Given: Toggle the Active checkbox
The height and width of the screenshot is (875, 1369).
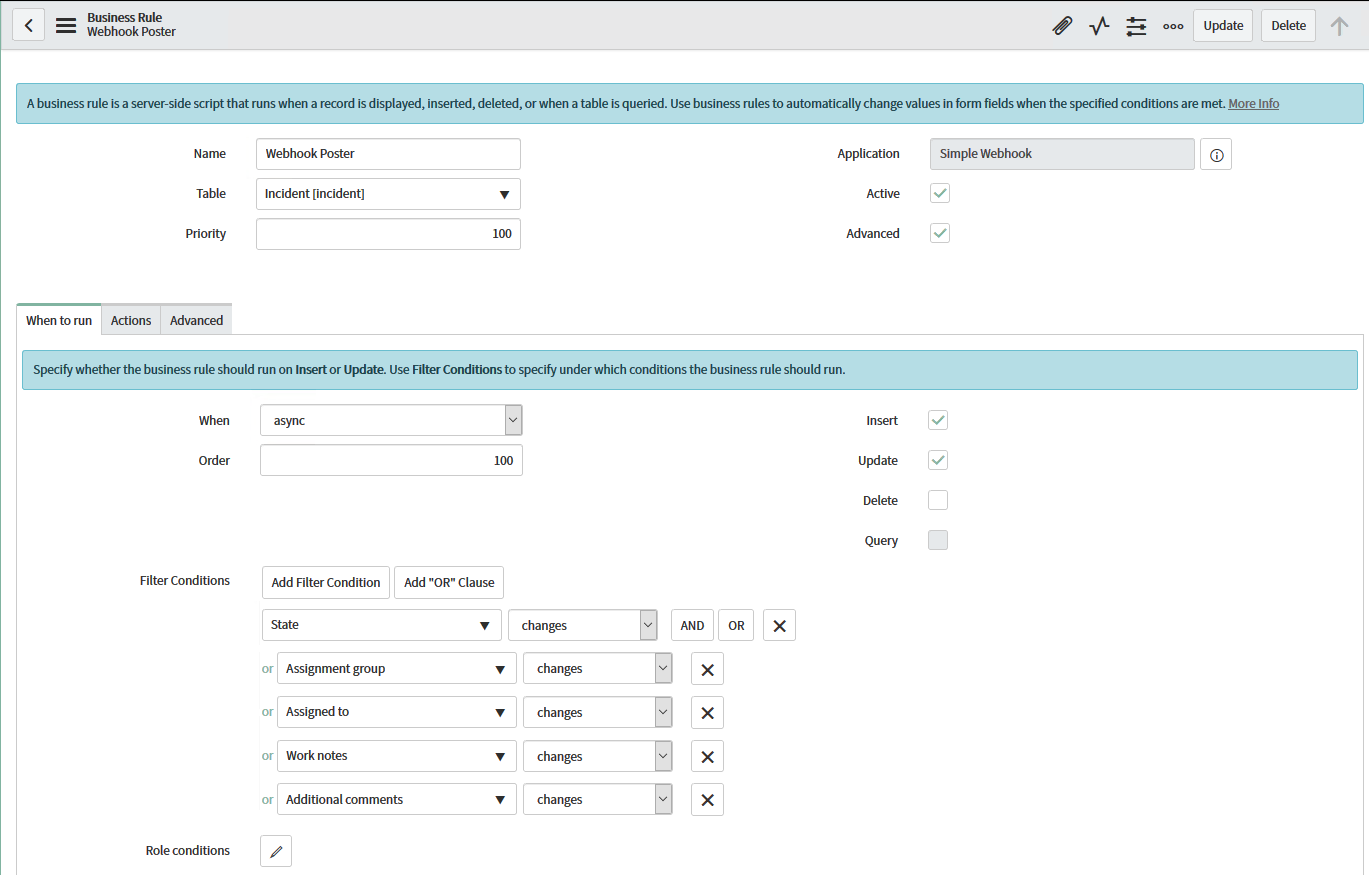Looking at the screenshot, I should pos(938,192).
